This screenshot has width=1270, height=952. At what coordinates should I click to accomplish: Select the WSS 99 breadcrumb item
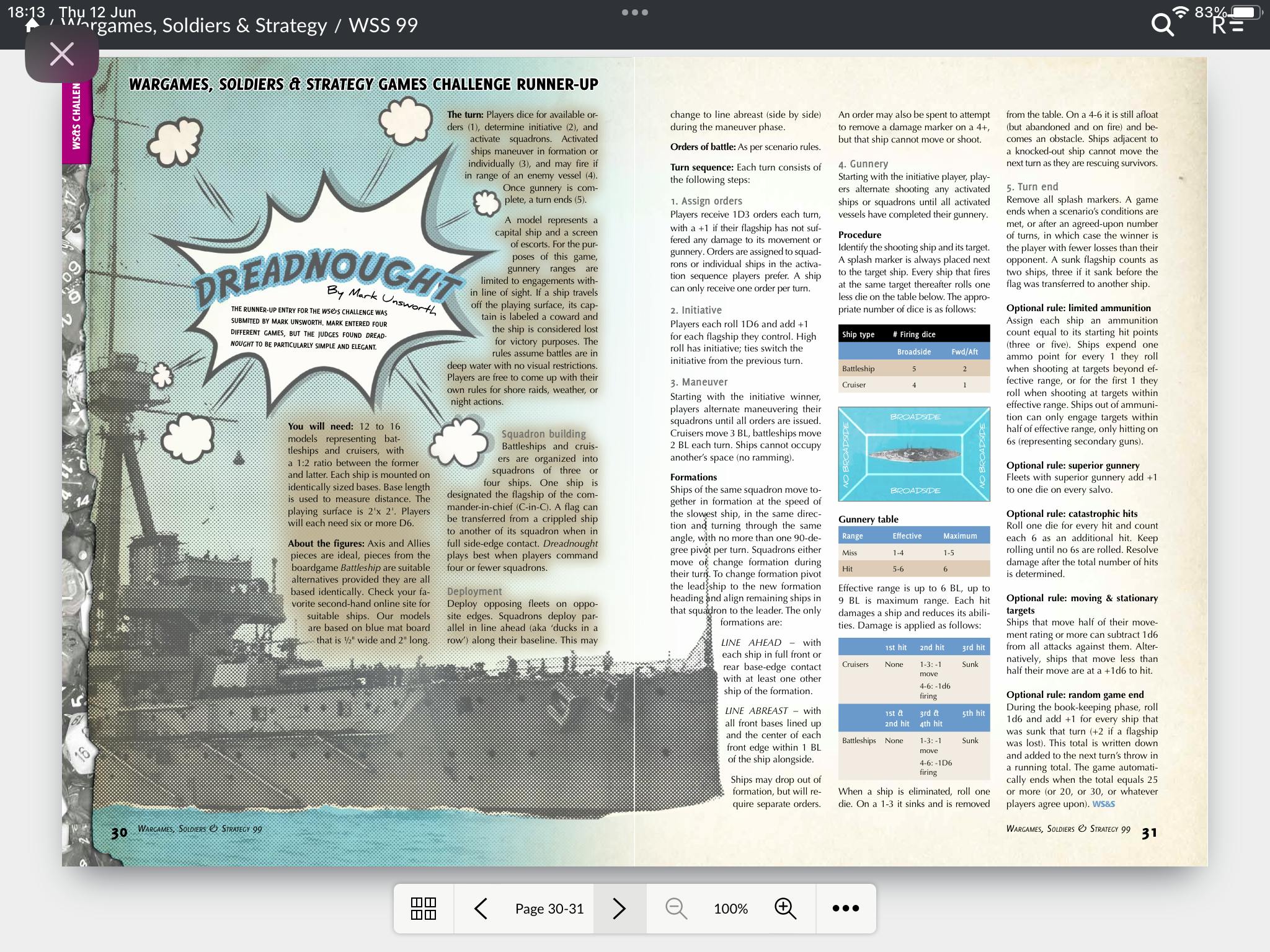pos(383,26)
